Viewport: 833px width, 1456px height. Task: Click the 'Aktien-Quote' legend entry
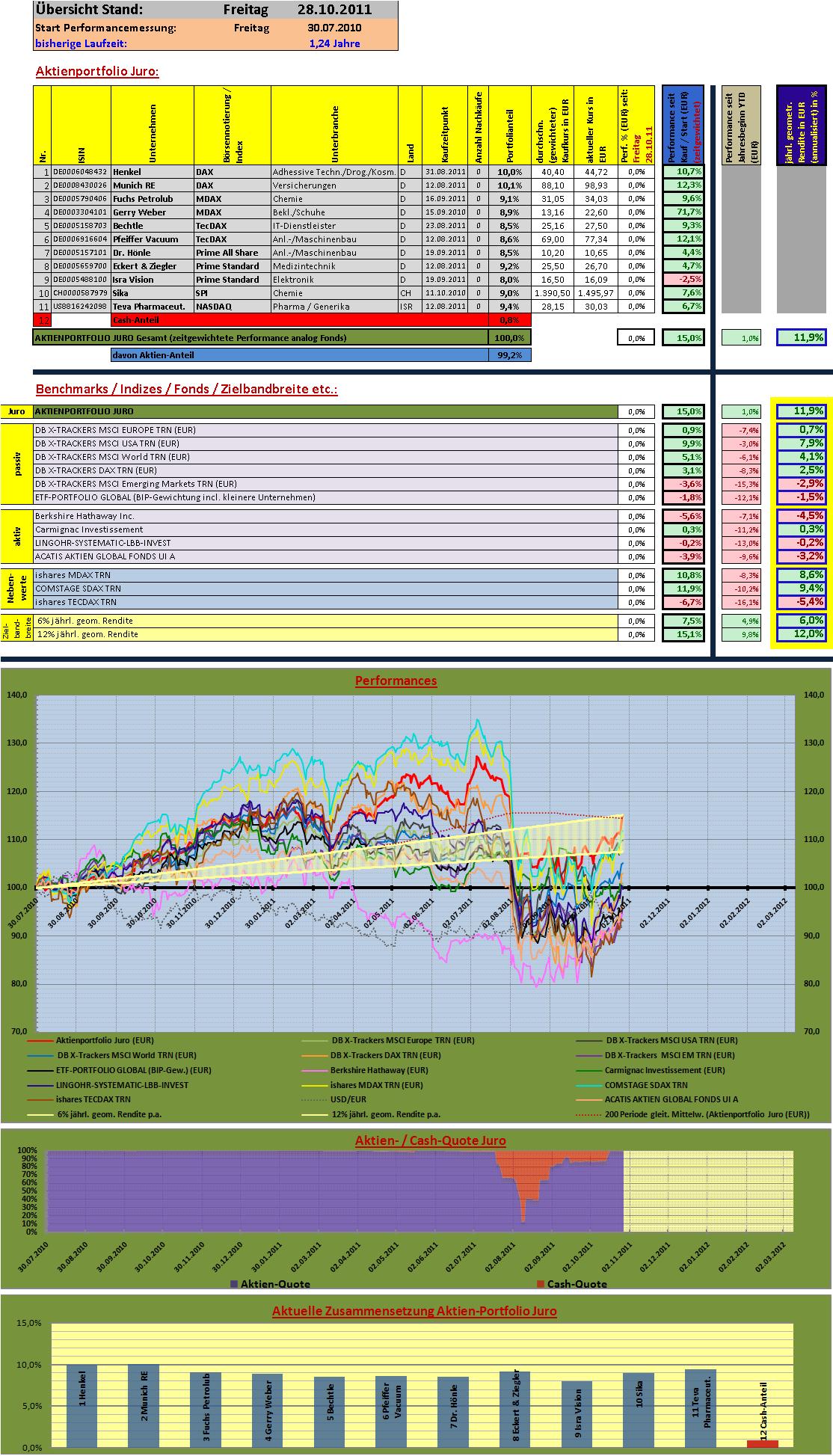(x=270, y=1284)
